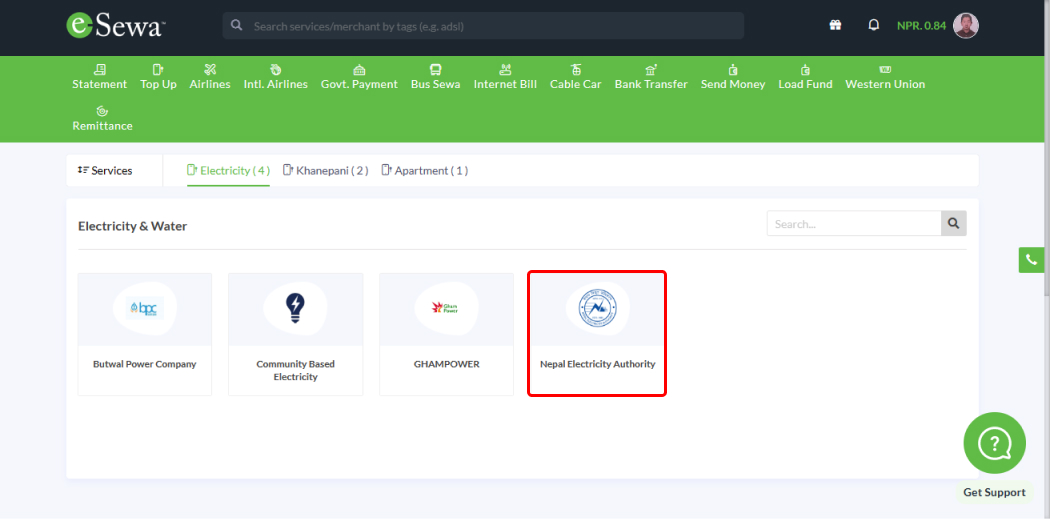Switch to the Khanepani (2) tab
The width and height of the screenshot is (1050, 519).
[325, 171]
